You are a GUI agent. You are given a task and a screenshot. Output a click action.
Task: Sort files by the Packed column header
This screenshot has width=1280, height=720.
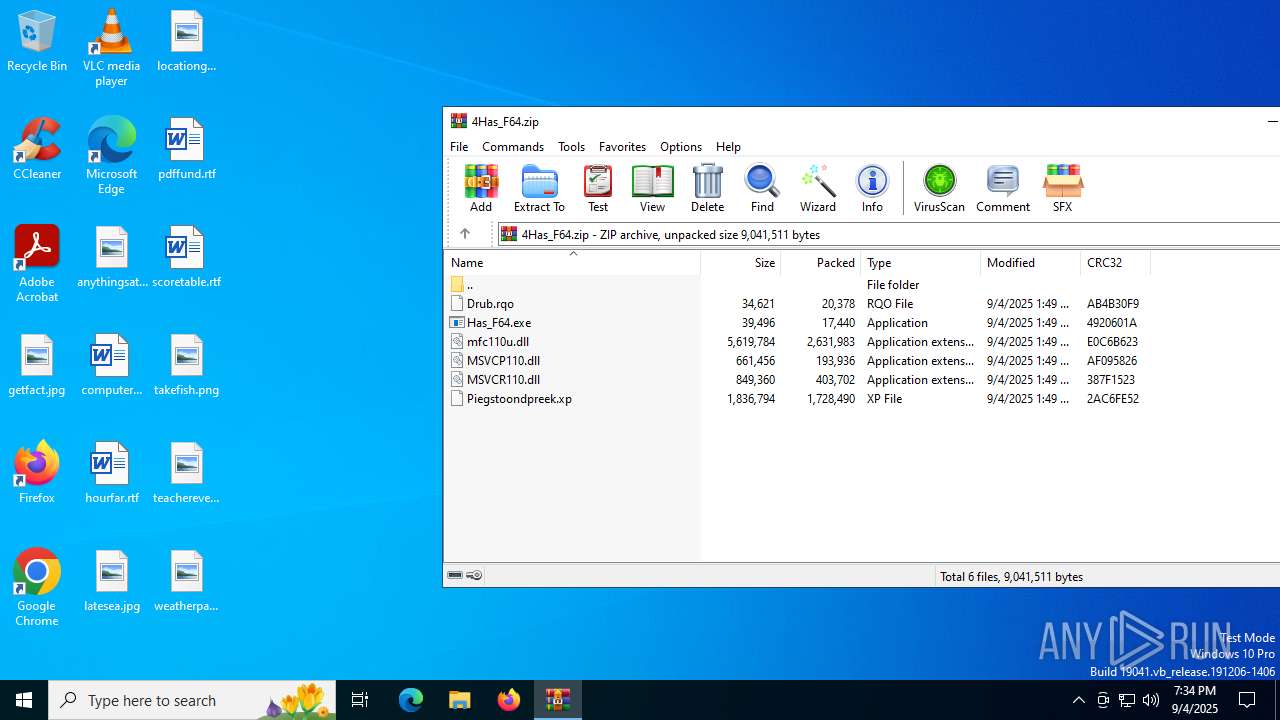(x=821, y=263)
